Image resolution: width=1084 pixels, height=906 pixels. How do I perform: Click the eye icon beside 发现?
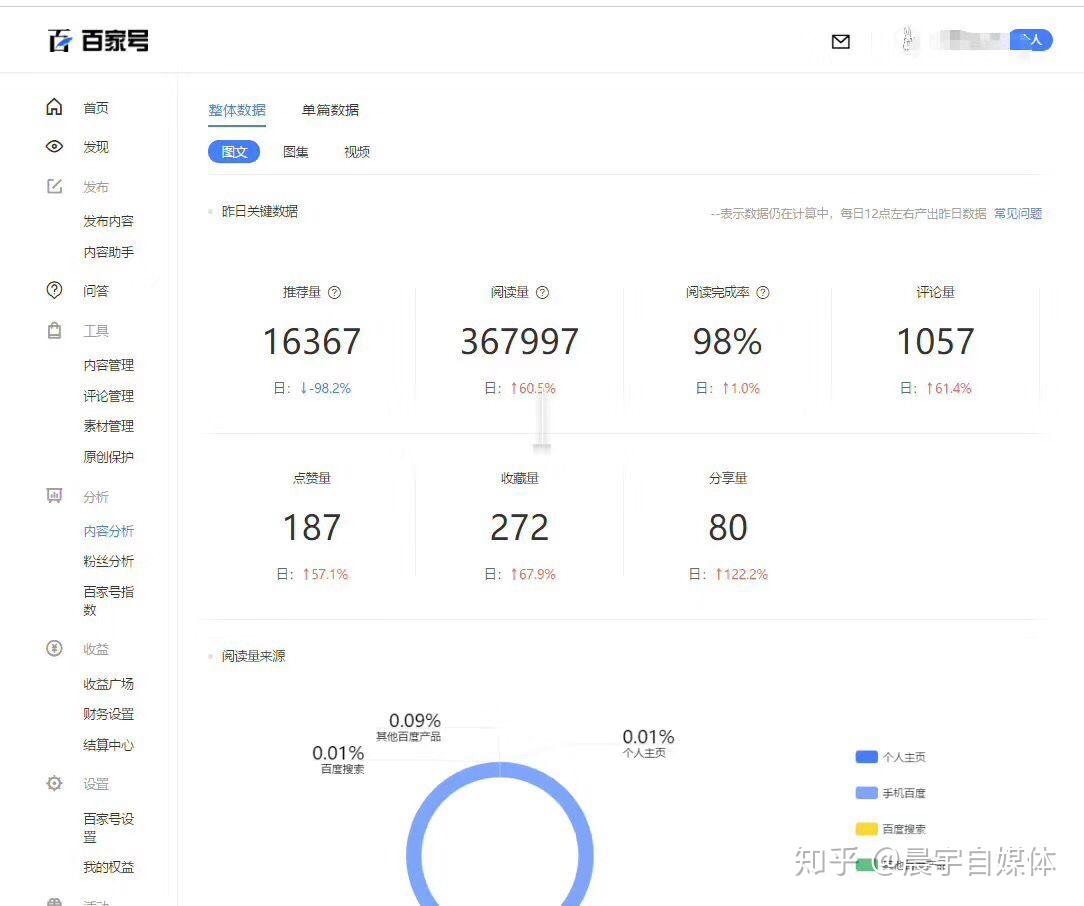coord(54,147)
